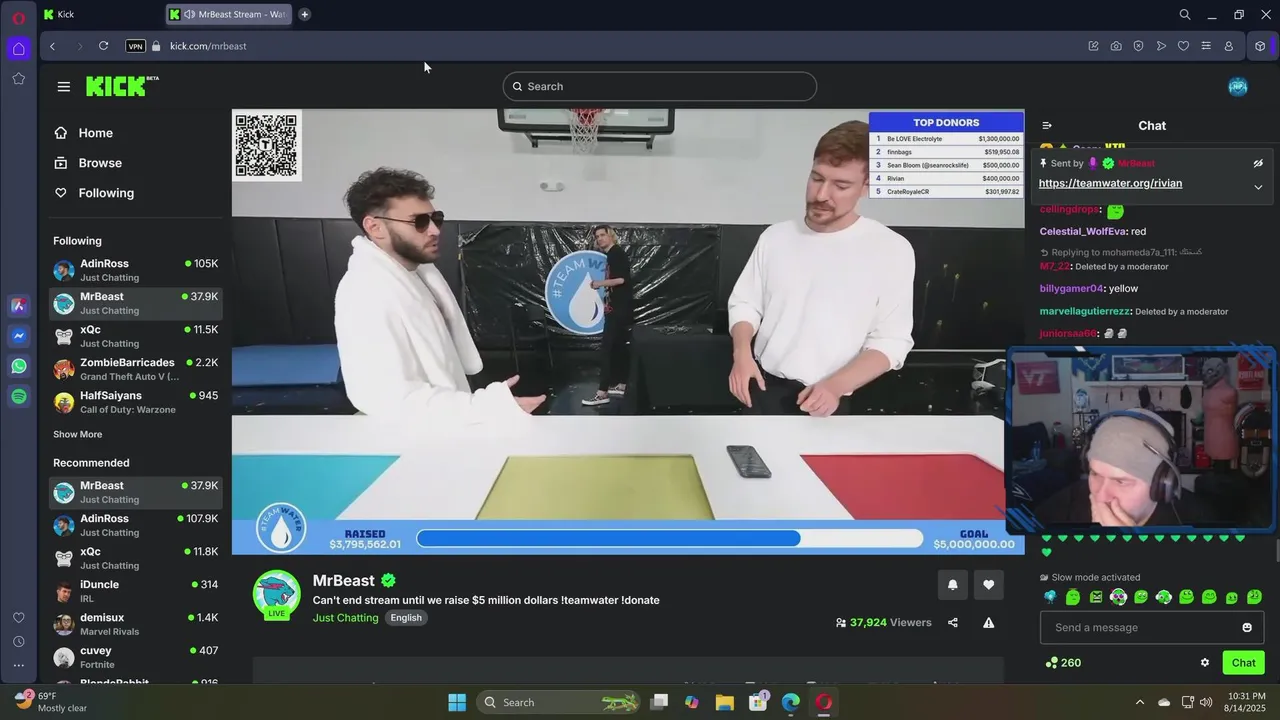Open Opera sidebar WhatsApp
The width and height of the screenshot is (1280, 720).
(x=19, y=367)
